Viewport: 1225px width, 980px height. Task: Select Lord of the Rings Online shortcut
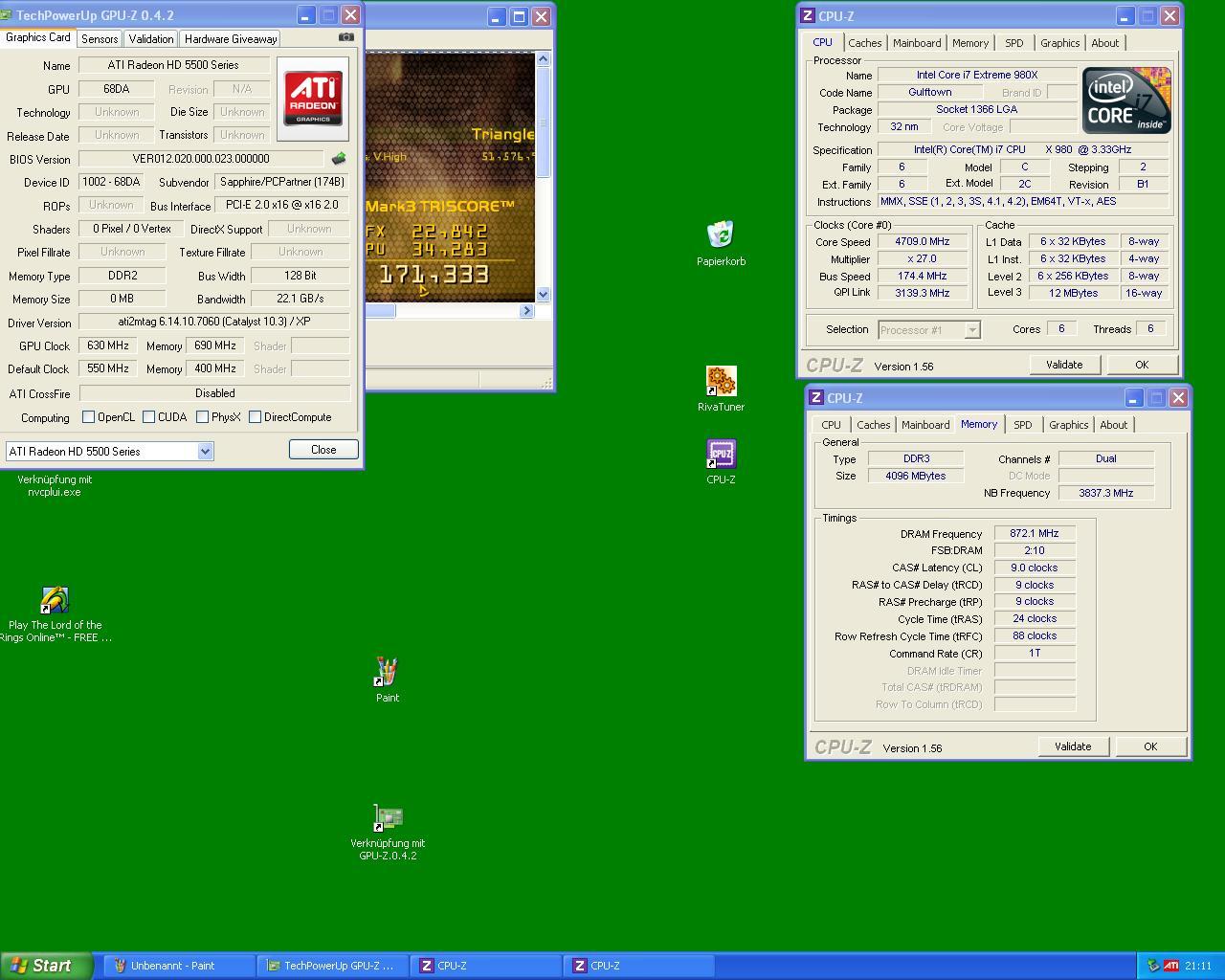point(55,600)
